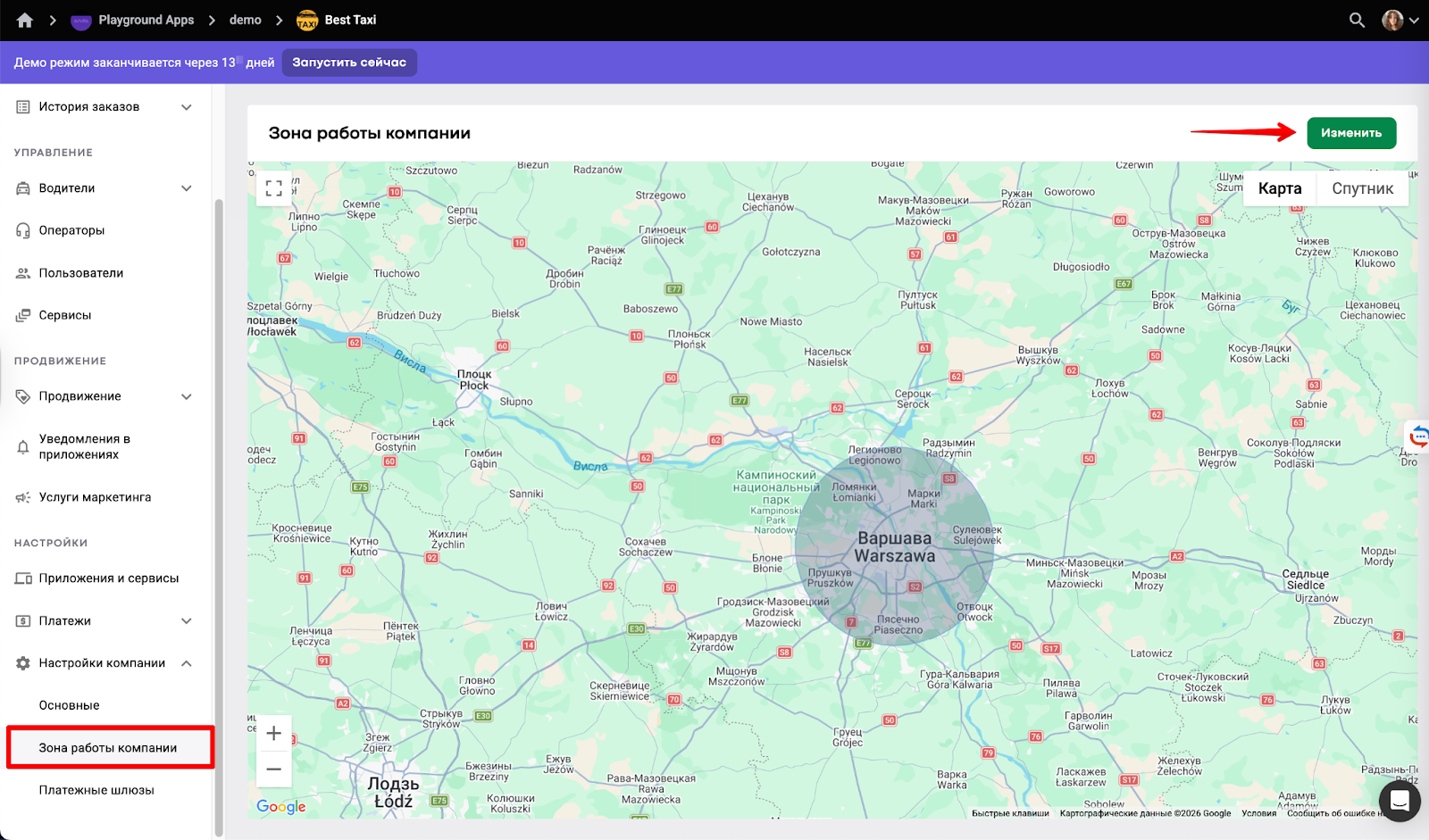The height and width of the screenshot is (840, 1429).
Task: Click the shaded company zone circle
Action: click(x=894, y=545)
